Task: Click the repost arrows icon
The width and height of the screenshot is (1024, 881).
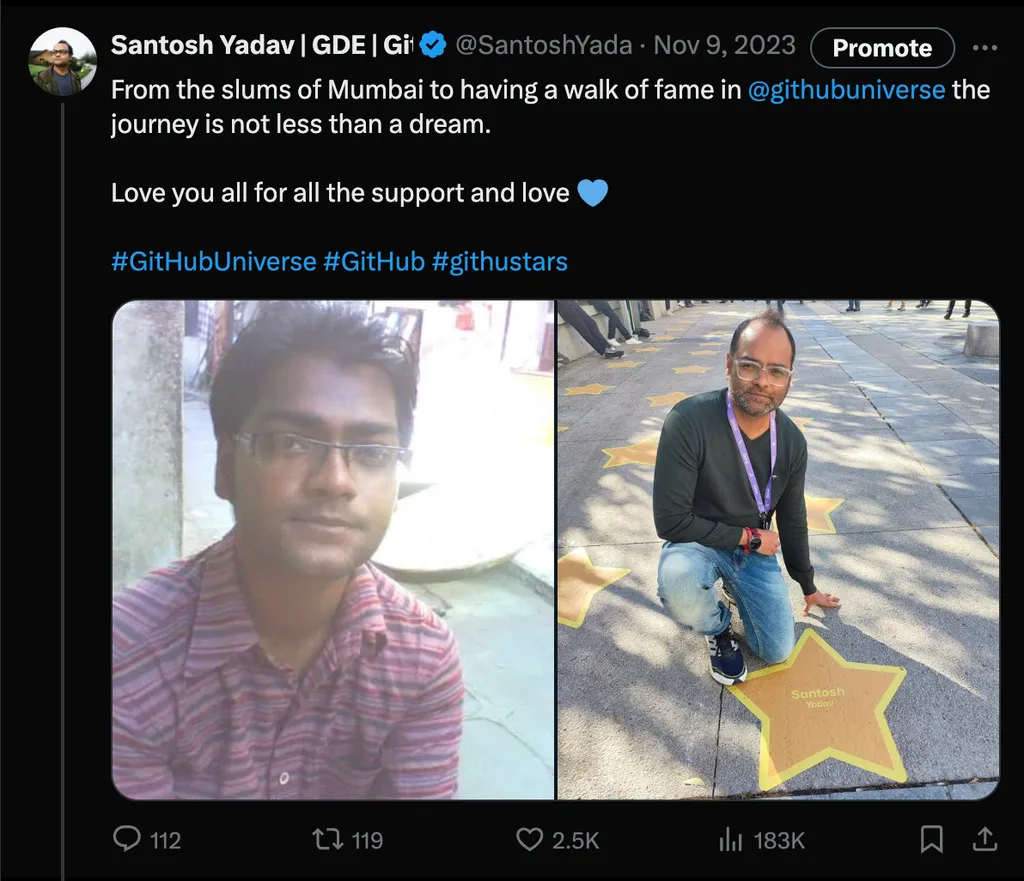Action: pos(328,839)
